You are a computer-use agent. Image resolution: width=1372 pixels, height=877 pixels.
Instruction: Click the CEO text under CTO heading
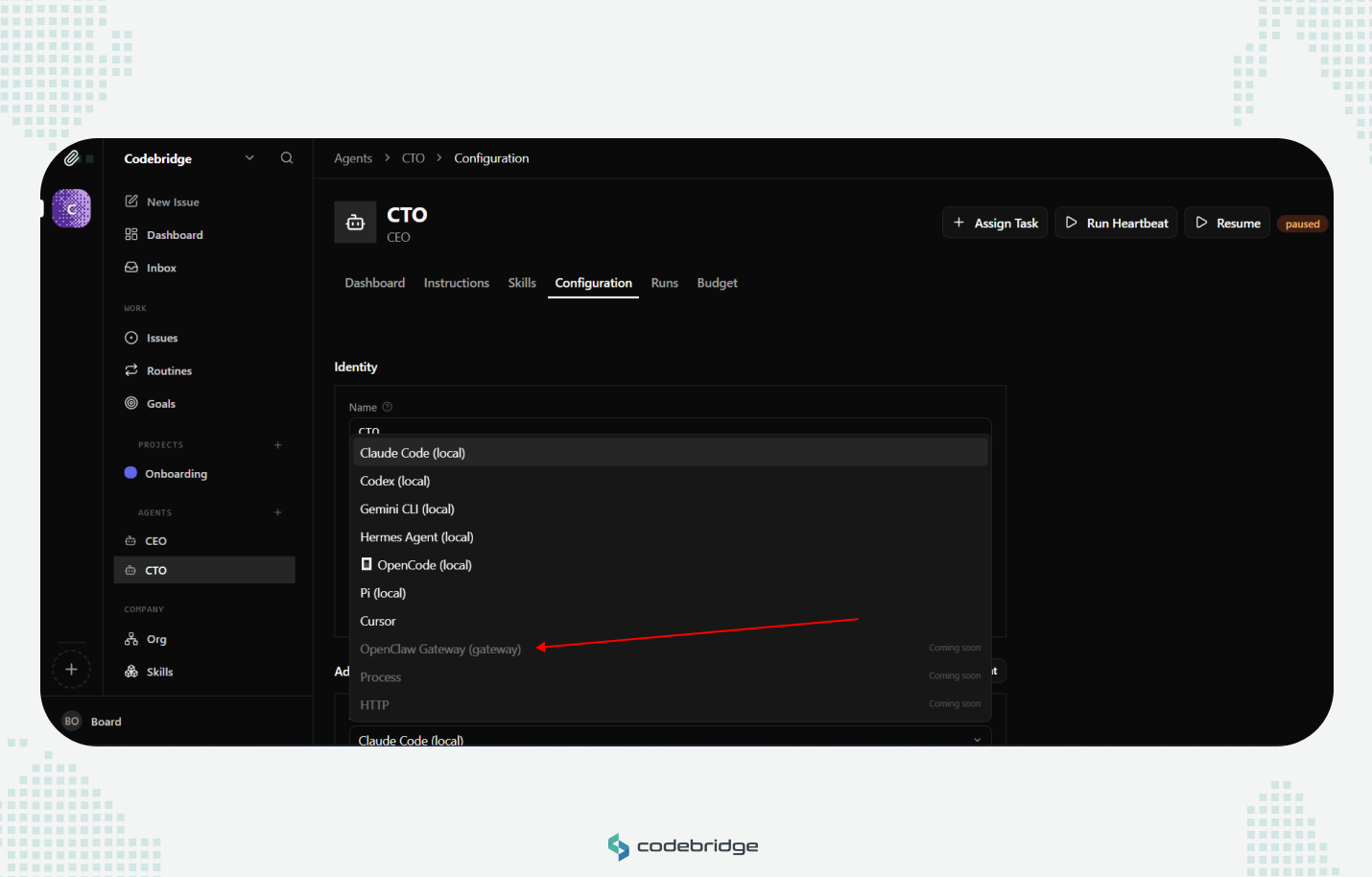[398, 237]
